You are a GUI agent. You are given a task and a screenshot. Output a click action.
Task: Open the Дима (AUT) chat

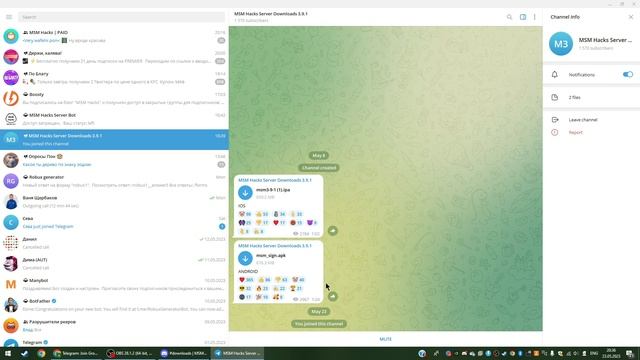click(114, 264)
